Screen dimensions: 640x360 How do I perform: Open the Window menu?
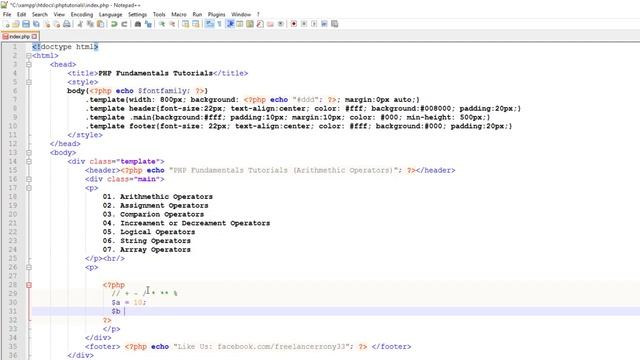click(241, 14)
